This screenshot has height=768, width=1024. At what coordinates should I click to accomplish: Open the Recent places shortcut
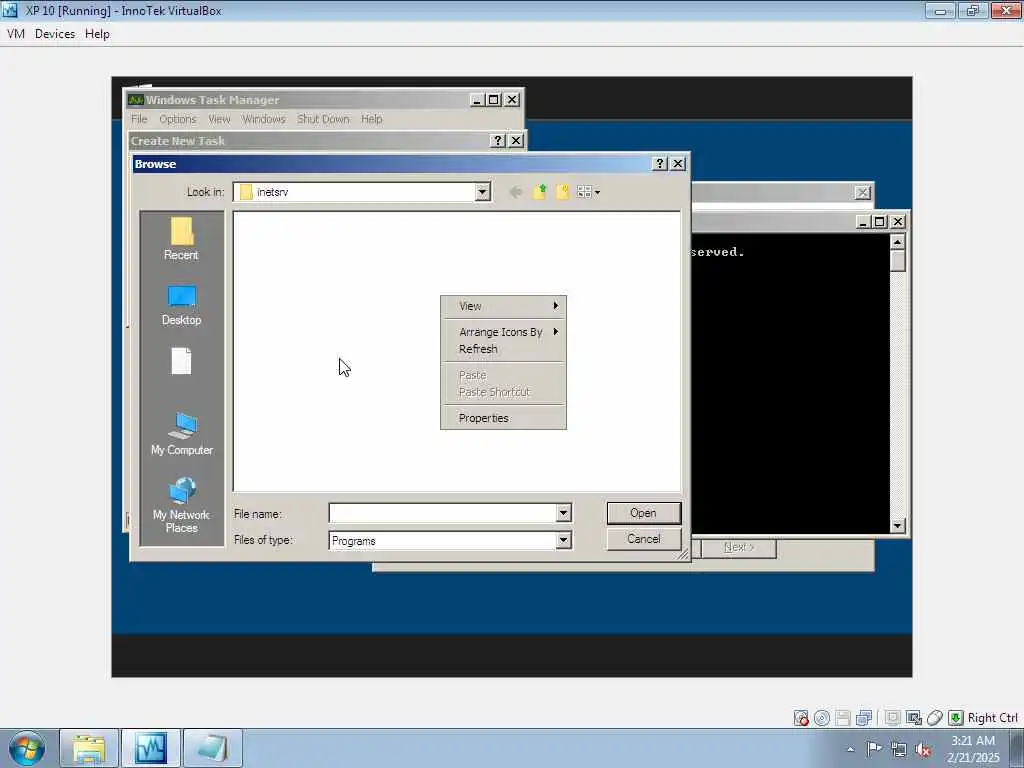pyautogui.click(x=181, y=239)
